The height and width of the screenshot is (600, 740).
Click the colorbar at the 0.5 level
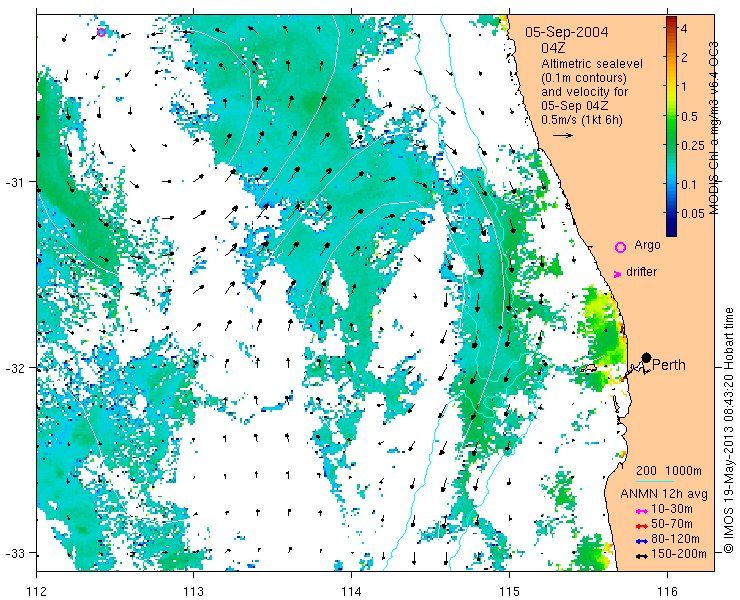[x=671, y=116]
